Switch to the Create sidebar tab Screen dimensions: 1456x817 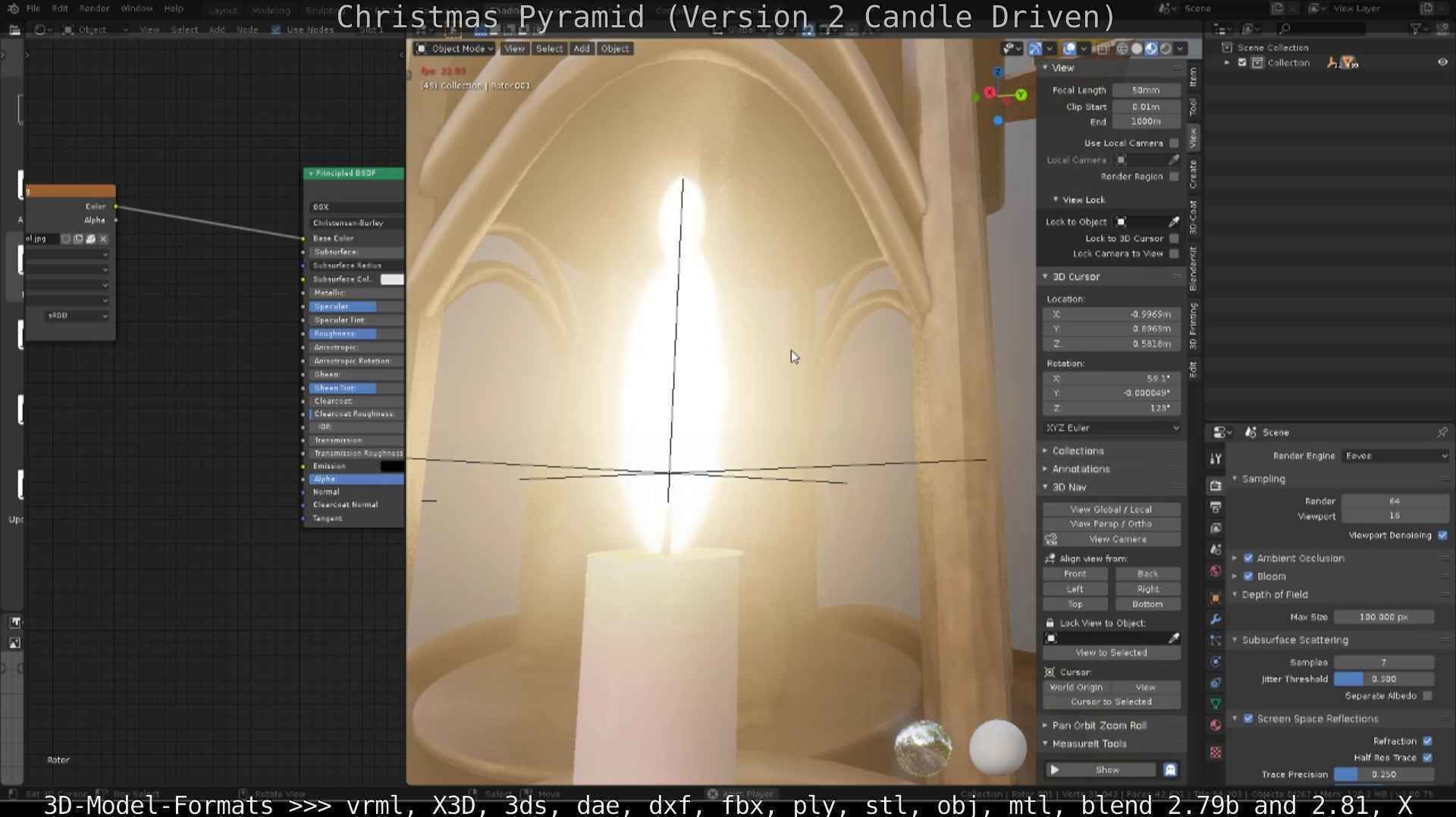[x=1193, y=174]
